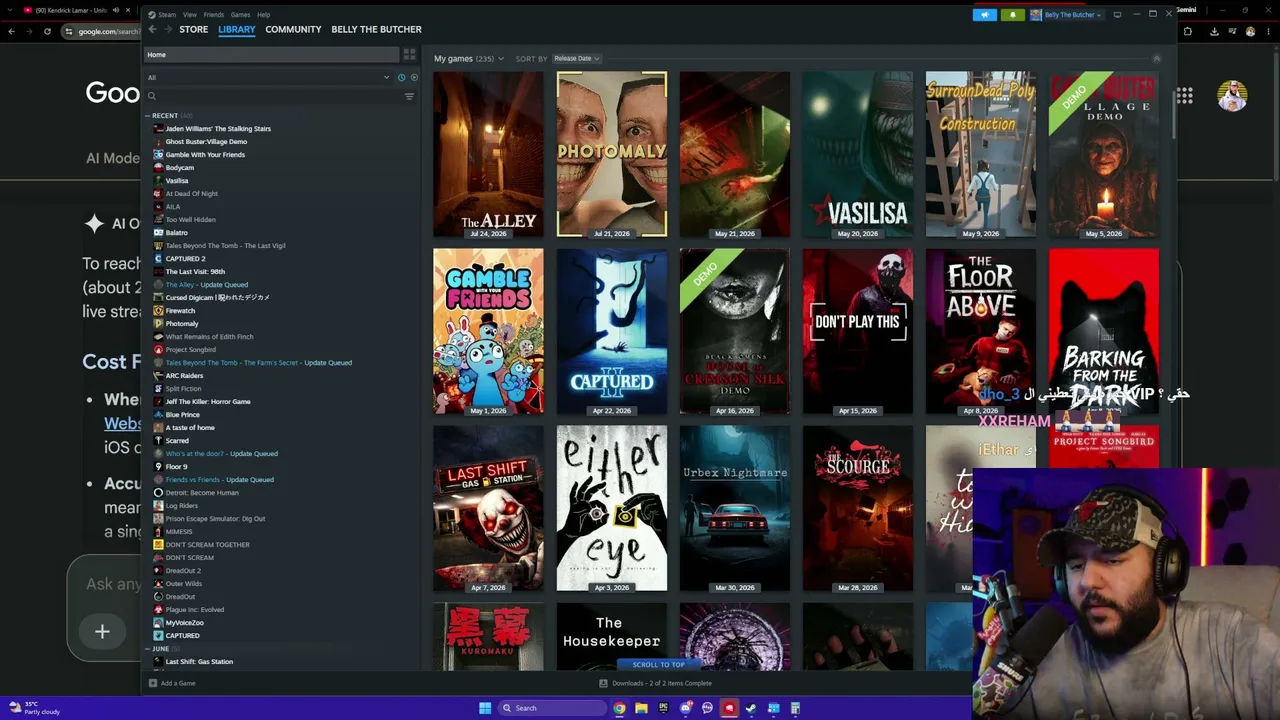This screenshot has height=720, width=1280.
Task: Open the Games menu
Action: point(240,15)
